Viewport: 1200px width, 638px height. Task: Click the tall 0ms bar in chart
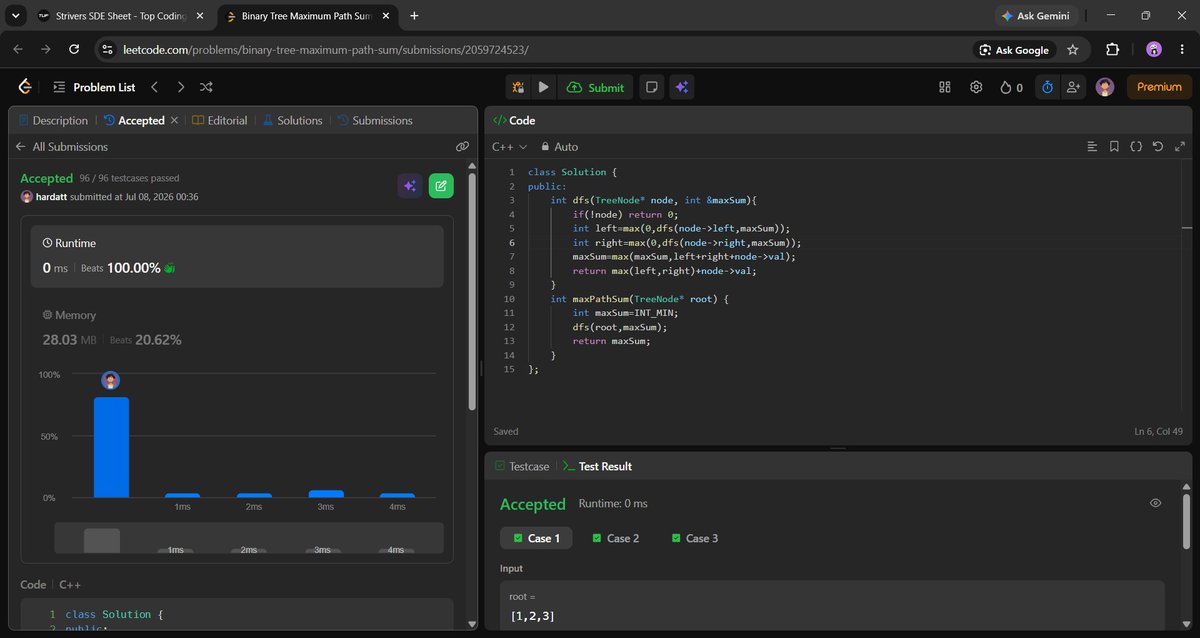(111, 447)
